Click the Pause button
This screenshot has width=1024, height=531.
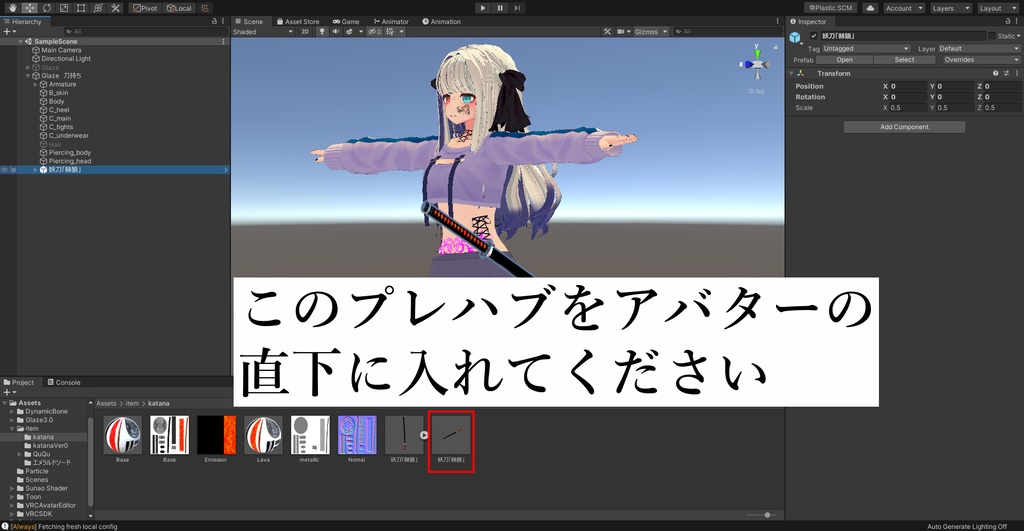500,8
